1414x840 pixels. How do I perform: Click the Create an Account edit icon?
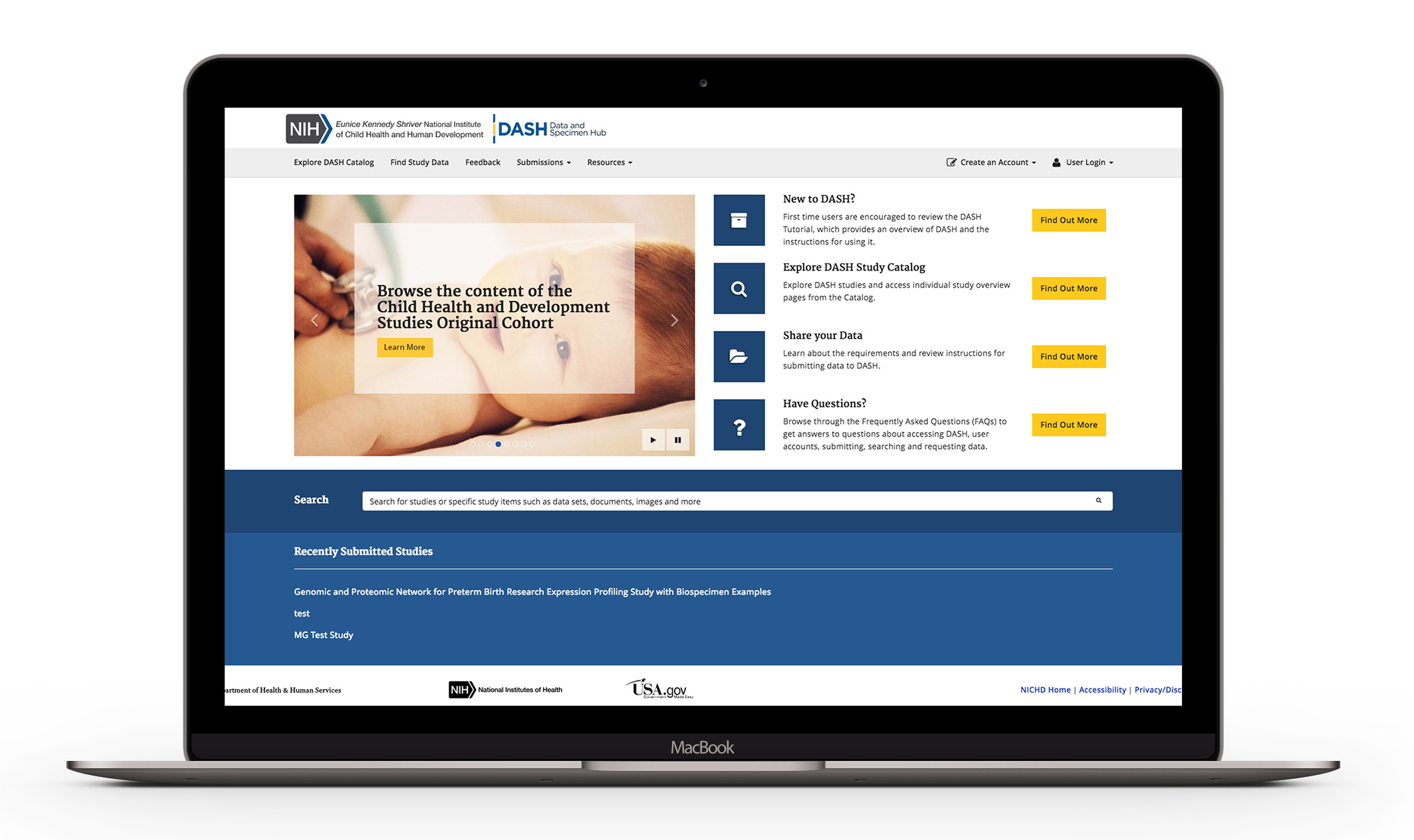950,162
